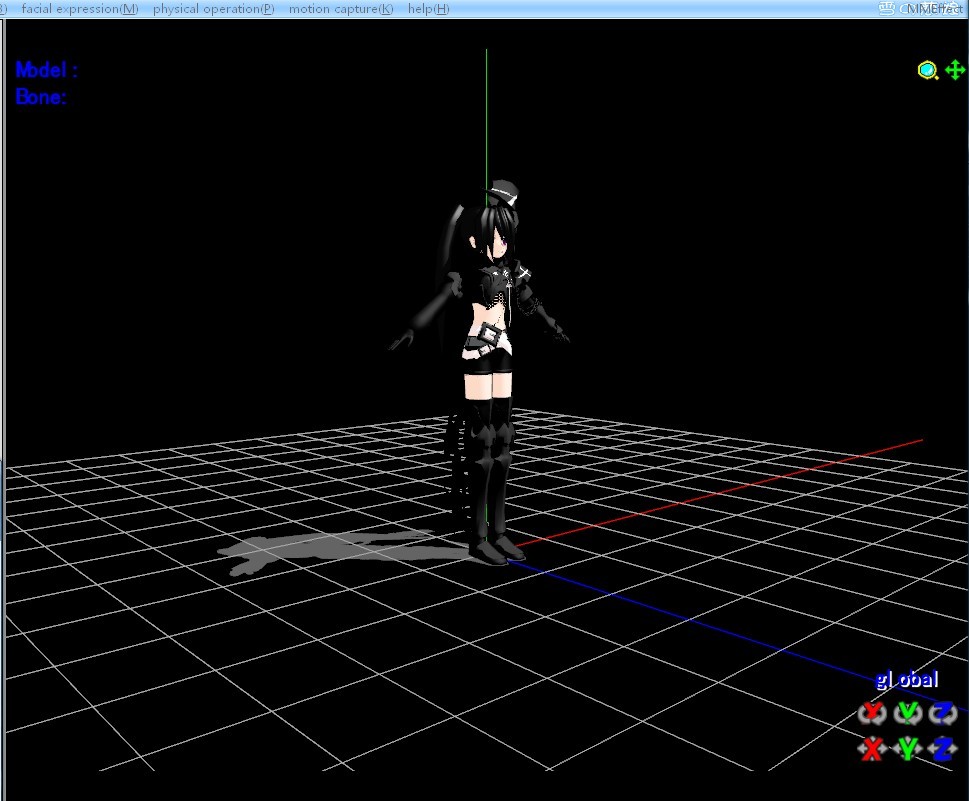Click the green four-arrow pan view icon
969x801 pixels.
tap(955, 70)
